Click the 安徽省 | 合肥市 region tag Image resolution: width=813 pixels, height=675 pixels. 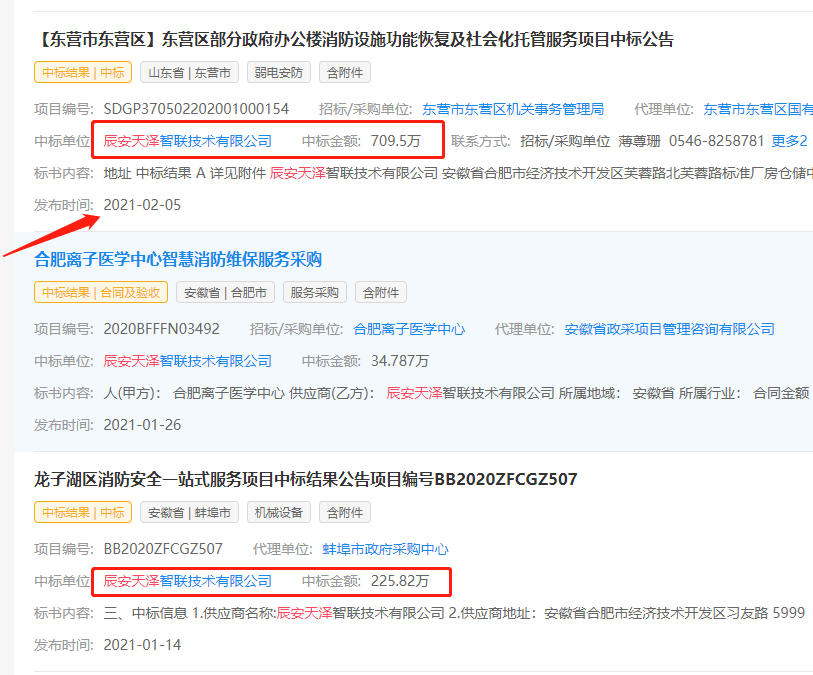[x=225, y=292]
